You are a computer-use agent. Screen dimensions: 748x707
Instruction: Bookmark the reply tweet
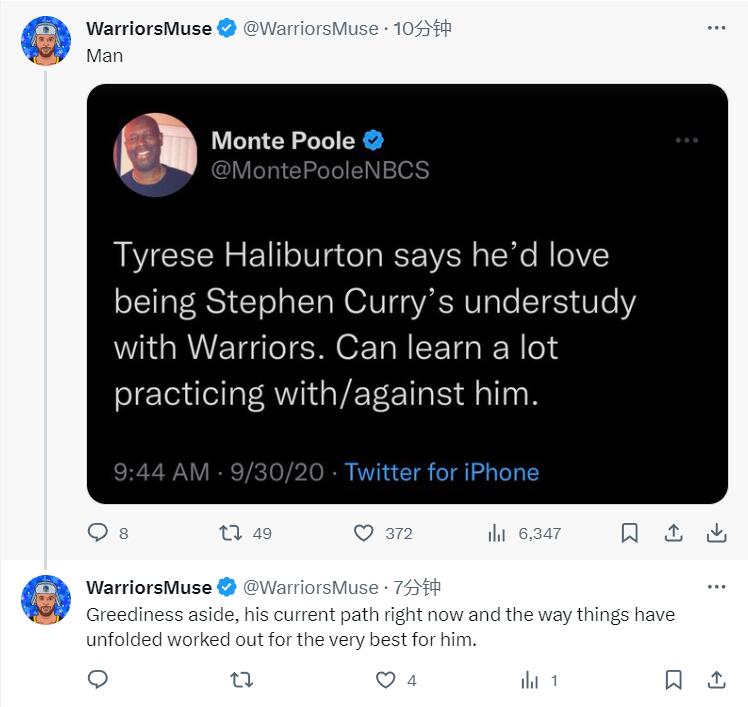pyautogui.click(x=674, y=680)
